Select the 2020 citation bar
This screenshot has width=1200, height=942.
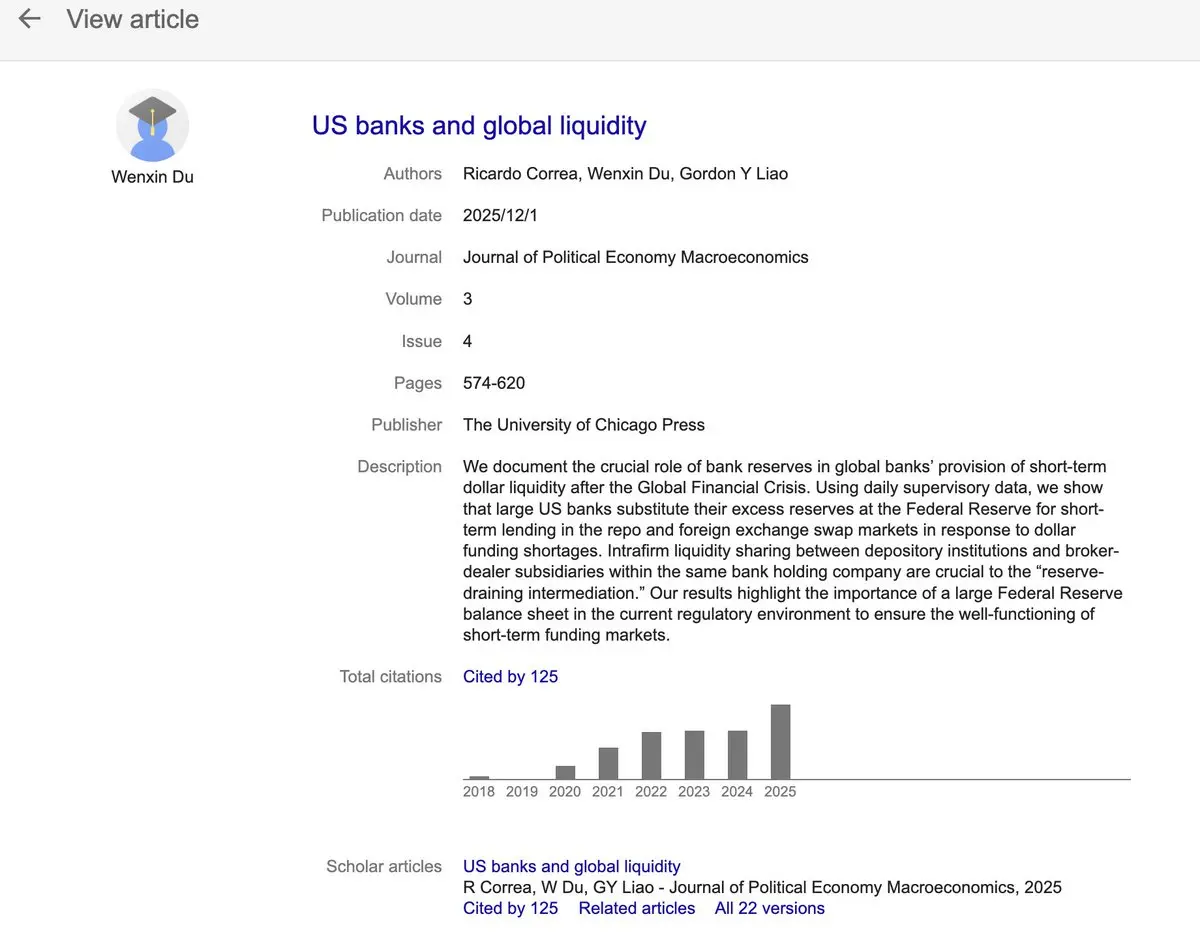565,772
